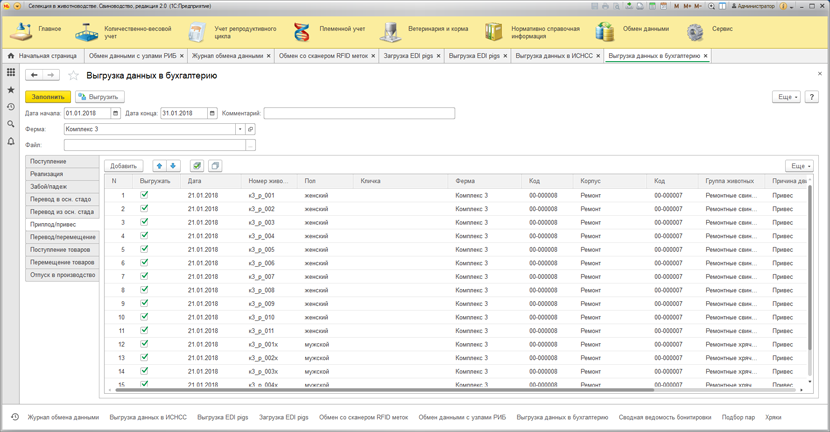Move row down with blue arrow
Image resolution: width=830 pixels, height=432 pixels.
(x=173, y=166)
